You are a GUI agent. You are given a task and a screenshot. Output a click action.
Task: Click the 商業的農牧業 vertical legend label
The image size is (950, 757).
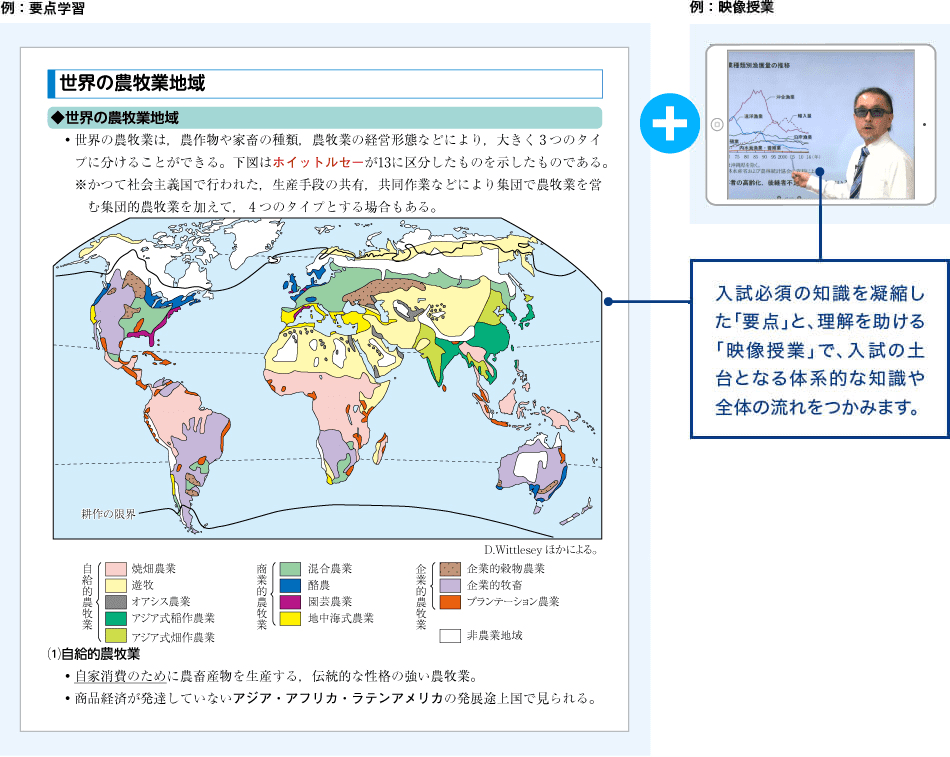pyautogui.click(x=262, y=596)
